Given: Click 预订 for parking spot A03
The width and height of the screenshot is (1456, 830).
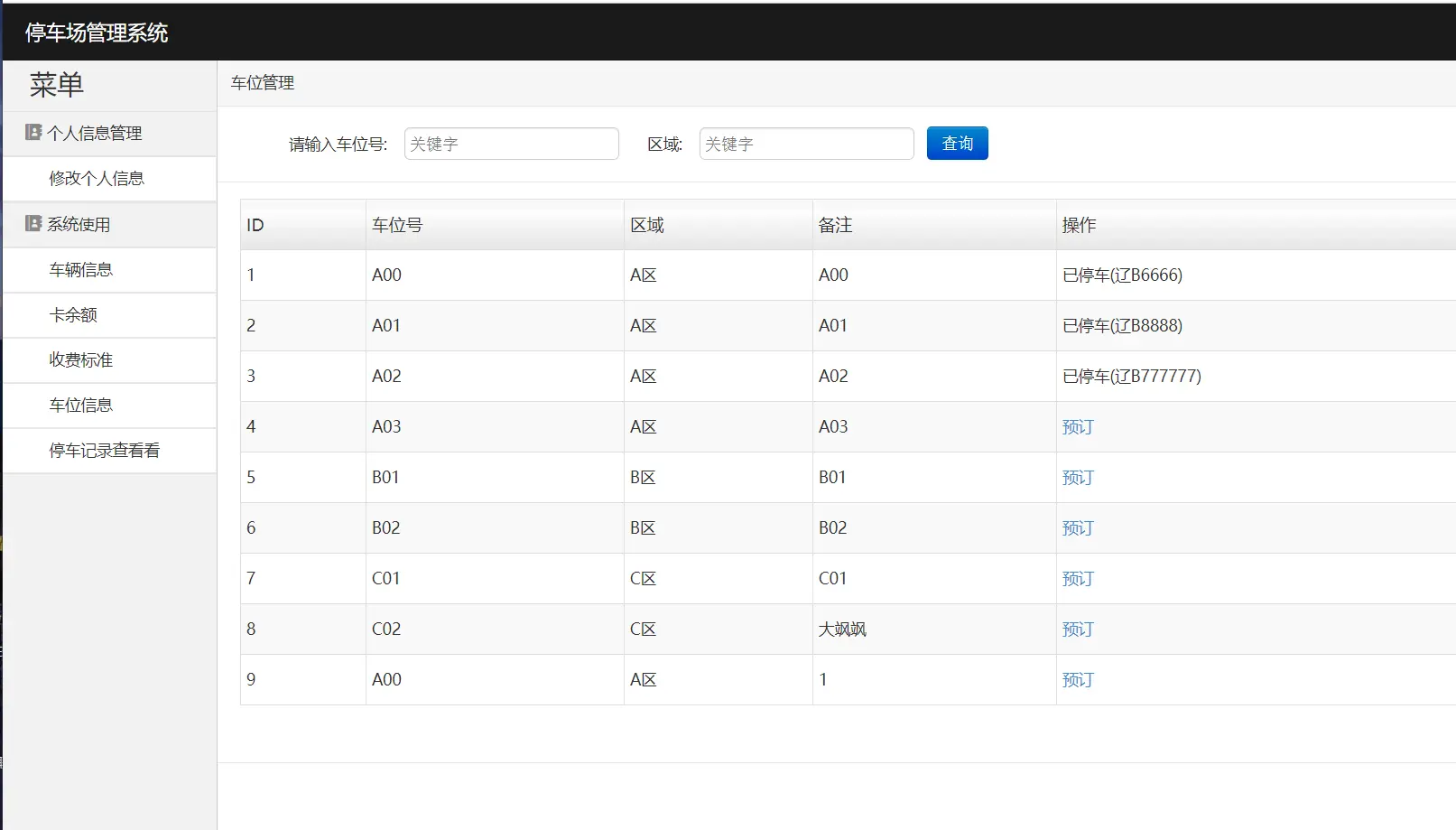Looking at the screenshot, I should click(1078, 427).
